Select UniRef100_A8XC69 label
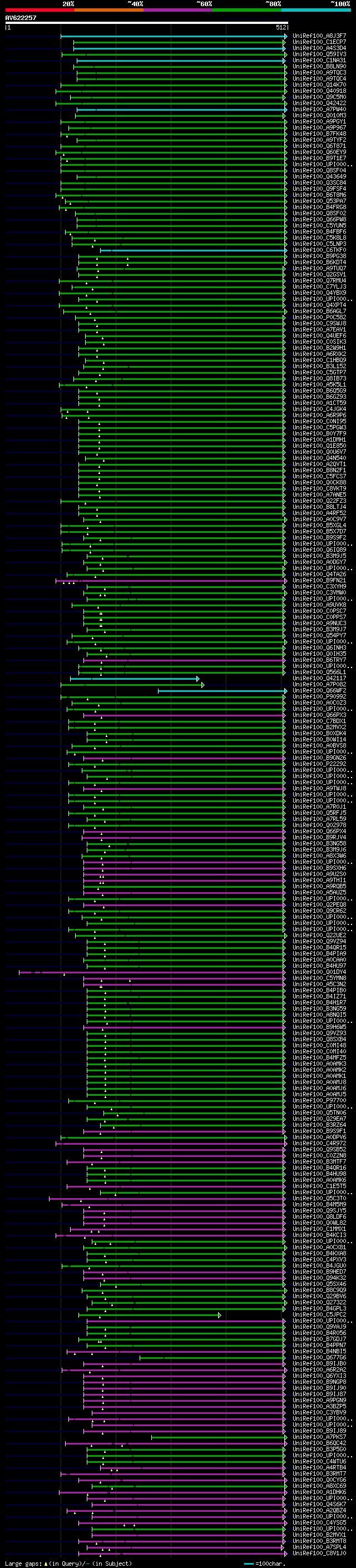The height and width of the screenshot is (1568, 356). (x=319, y=1487)
